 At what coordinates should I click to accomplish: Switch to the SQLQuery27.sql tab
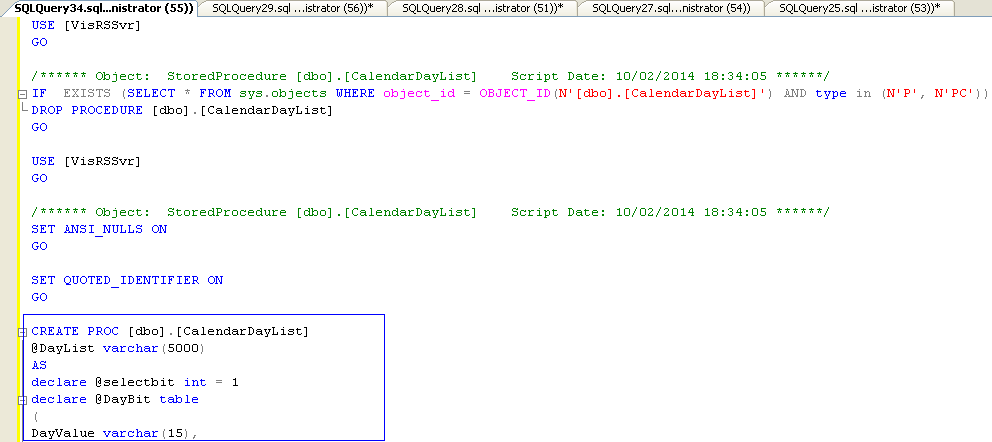point(671,8)
